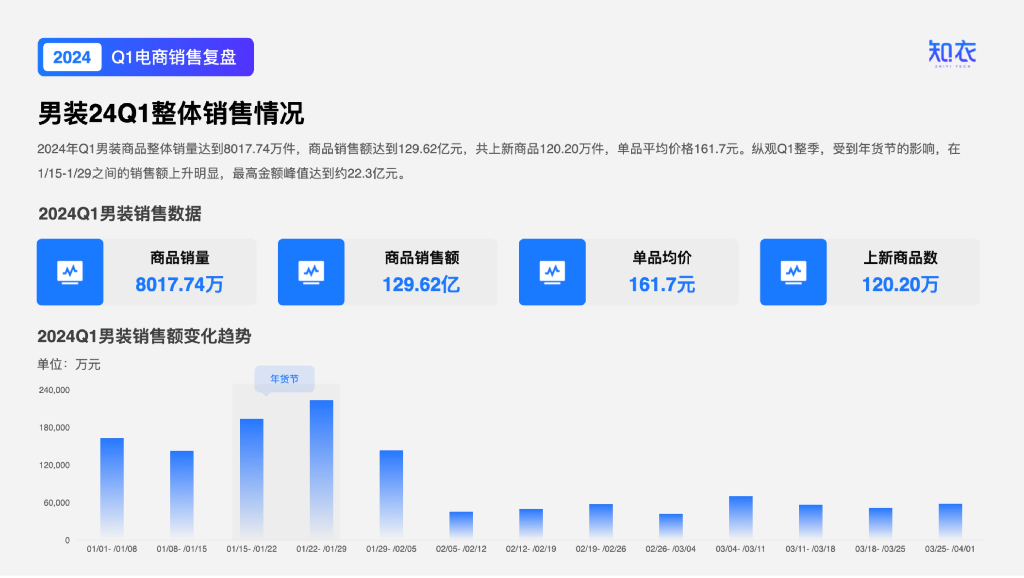
Task: Click the bar for 02/05- /02/12
Action: 461,525
